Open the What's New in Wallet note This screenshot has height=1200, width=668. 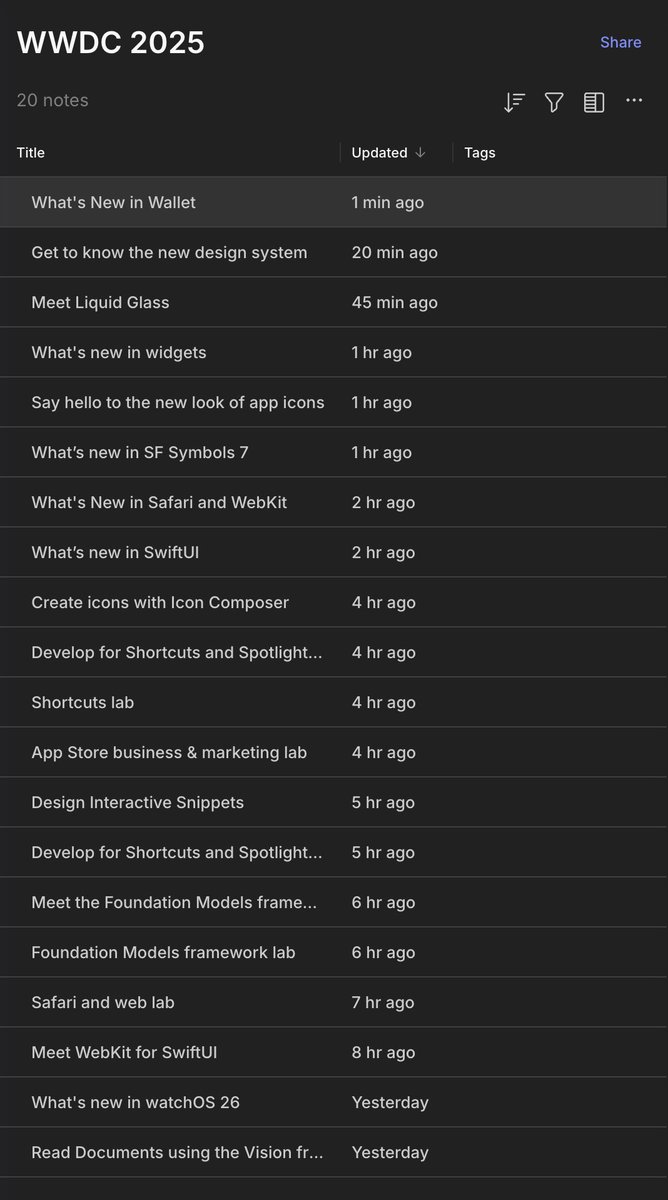(334, 202)
